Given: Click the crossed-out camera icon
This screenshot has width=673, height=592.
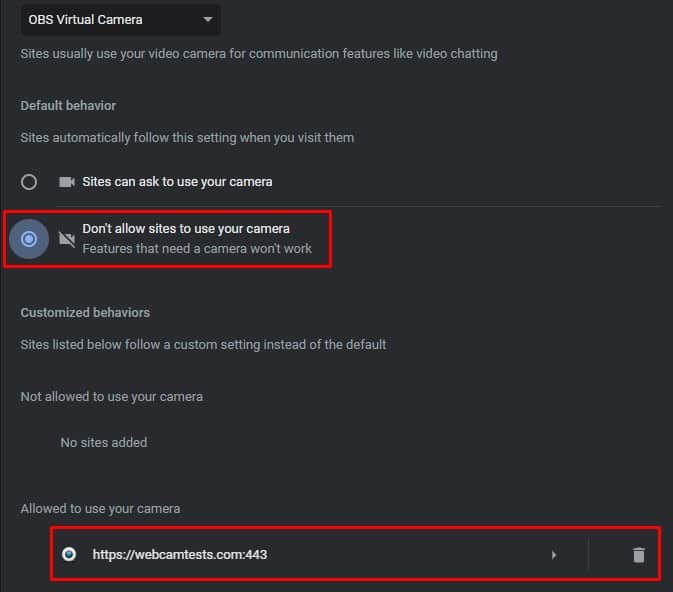Looking at the screenshot, I should [67, 239].
